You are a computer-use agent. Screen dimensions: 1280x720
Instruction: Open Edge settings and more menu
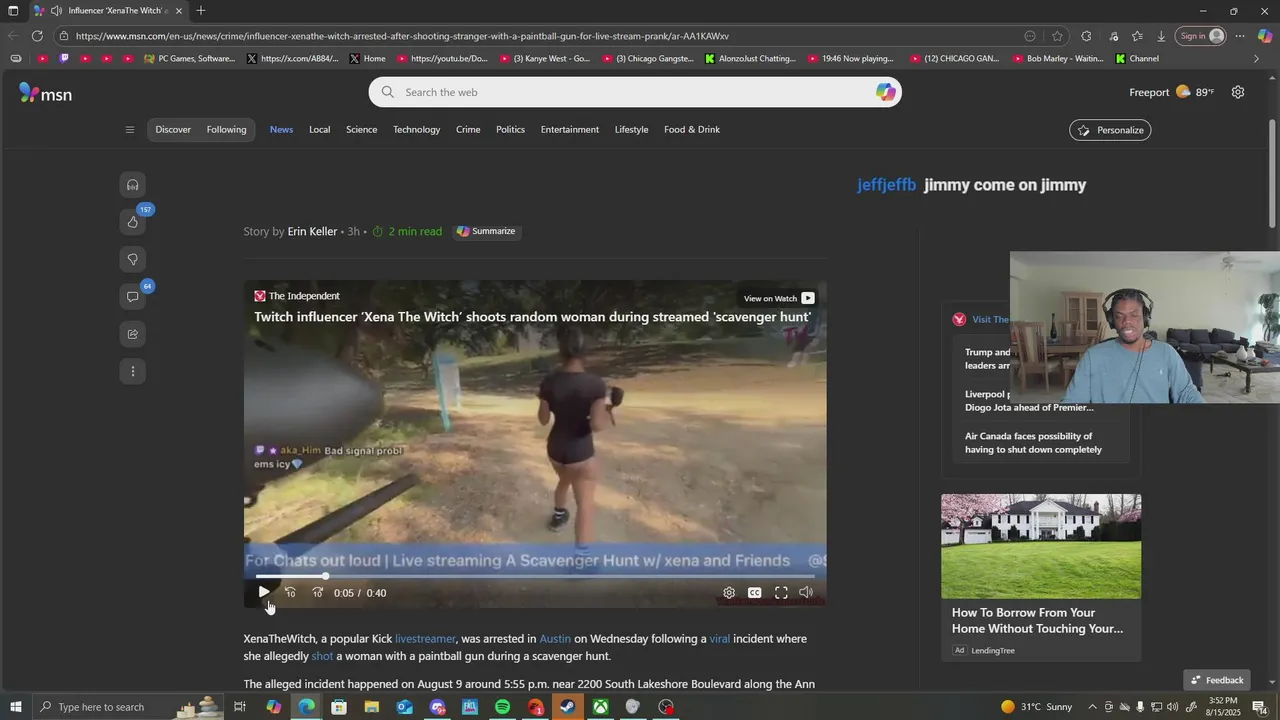[1239, 36]
